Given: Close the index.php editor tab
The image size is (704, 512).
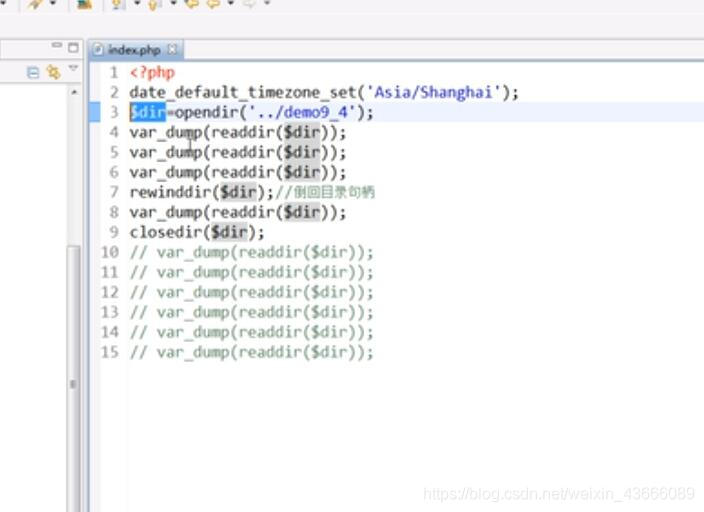Looking at the screenshot, I should (172, 49).
